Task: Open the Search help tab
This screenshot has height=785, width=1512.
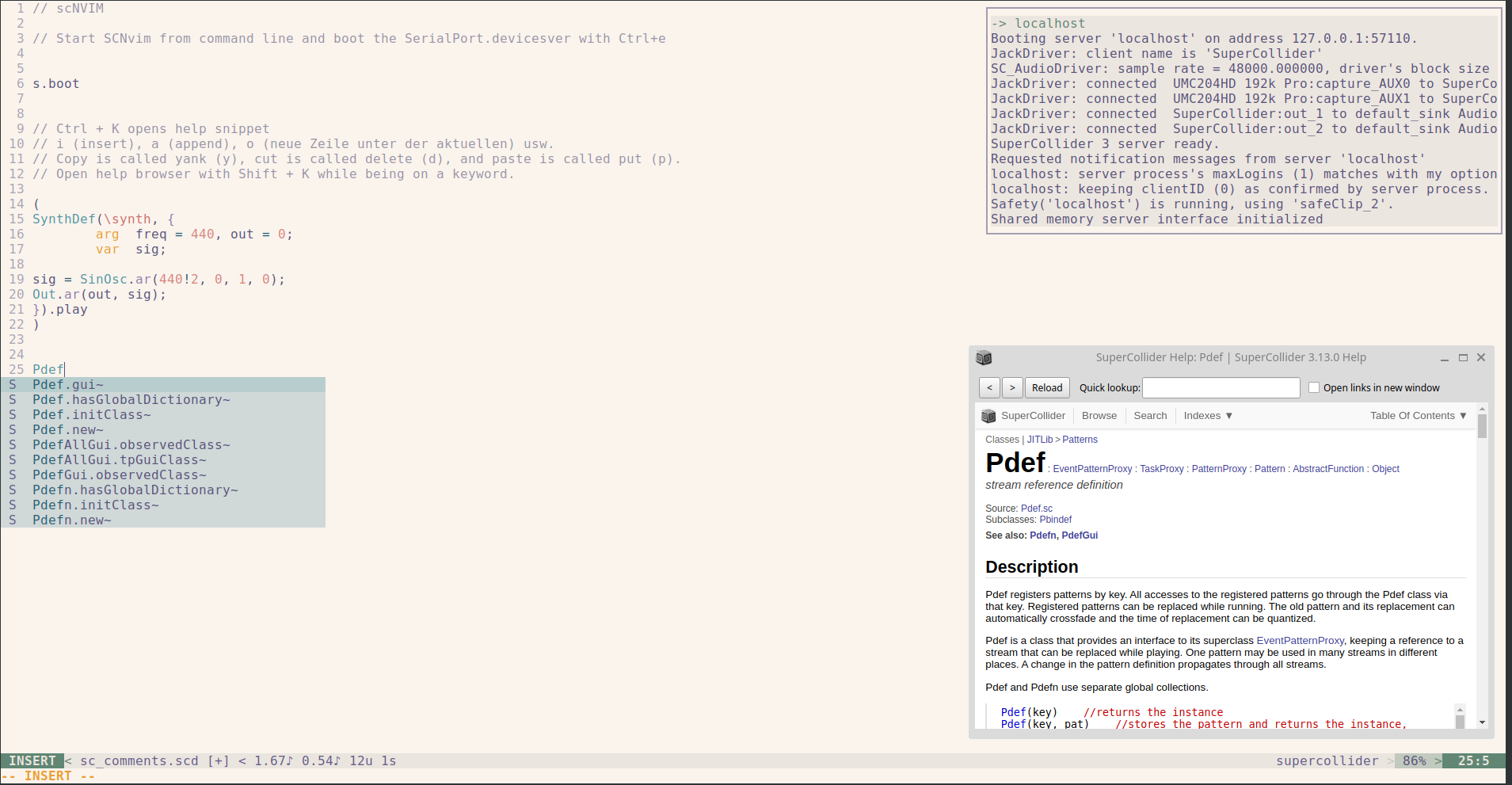Action: (x=1150, y=416)
